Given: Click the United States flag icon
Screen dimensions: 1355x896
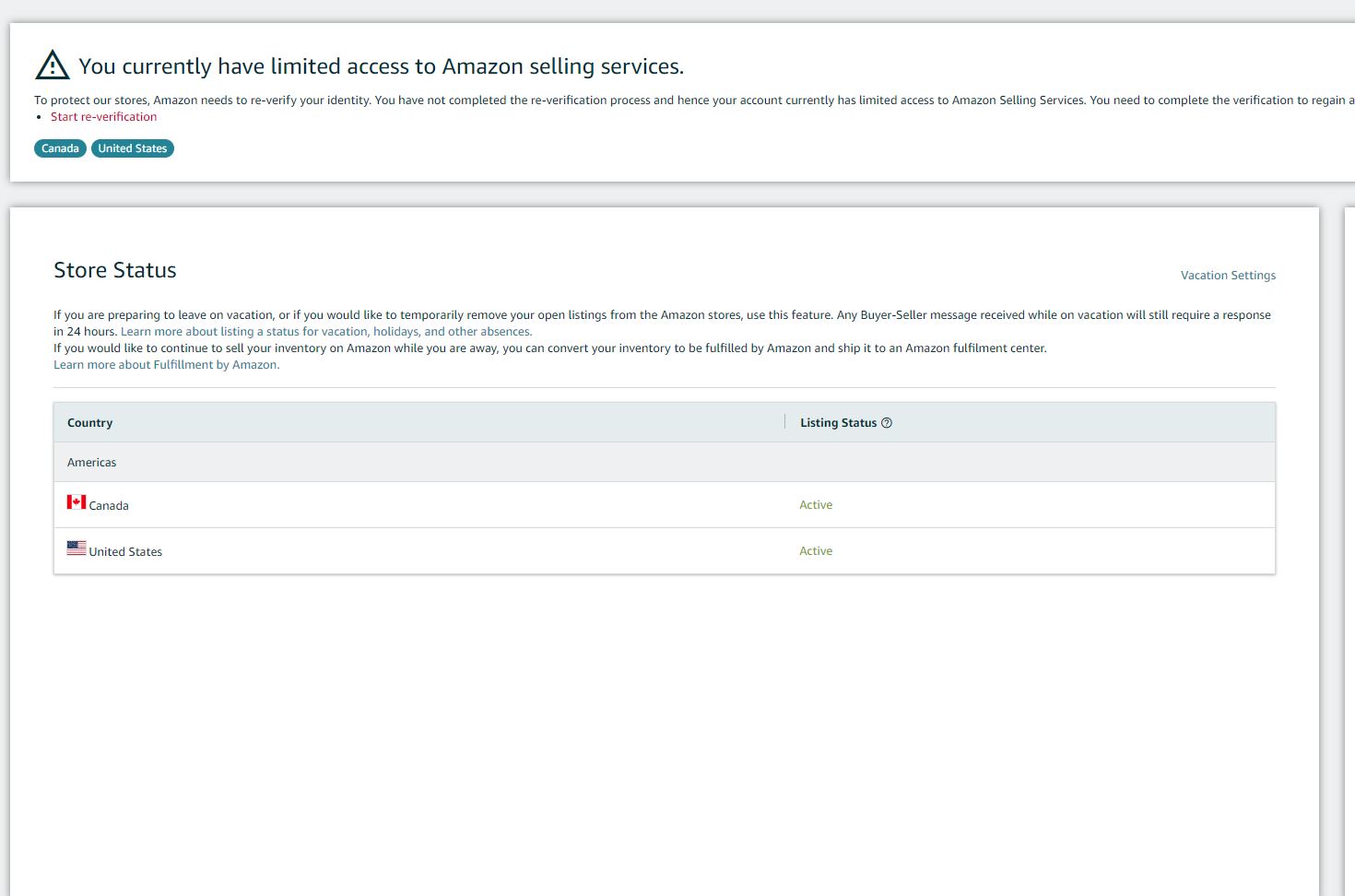Looking at the screenshot, I should coord(77,548).
